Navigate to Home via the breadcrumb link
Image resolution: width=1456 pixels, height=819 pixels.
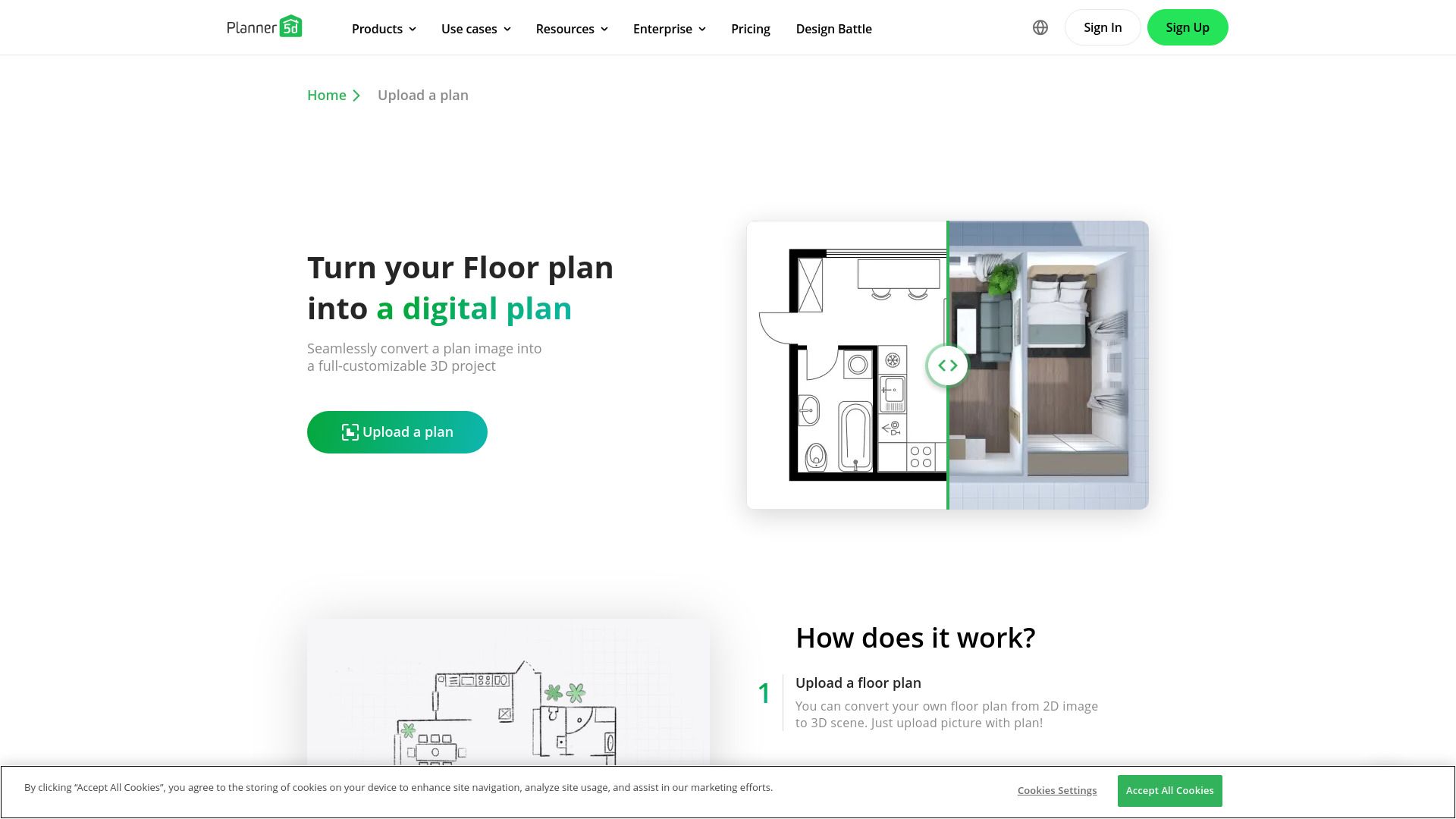tap(326, 95)
